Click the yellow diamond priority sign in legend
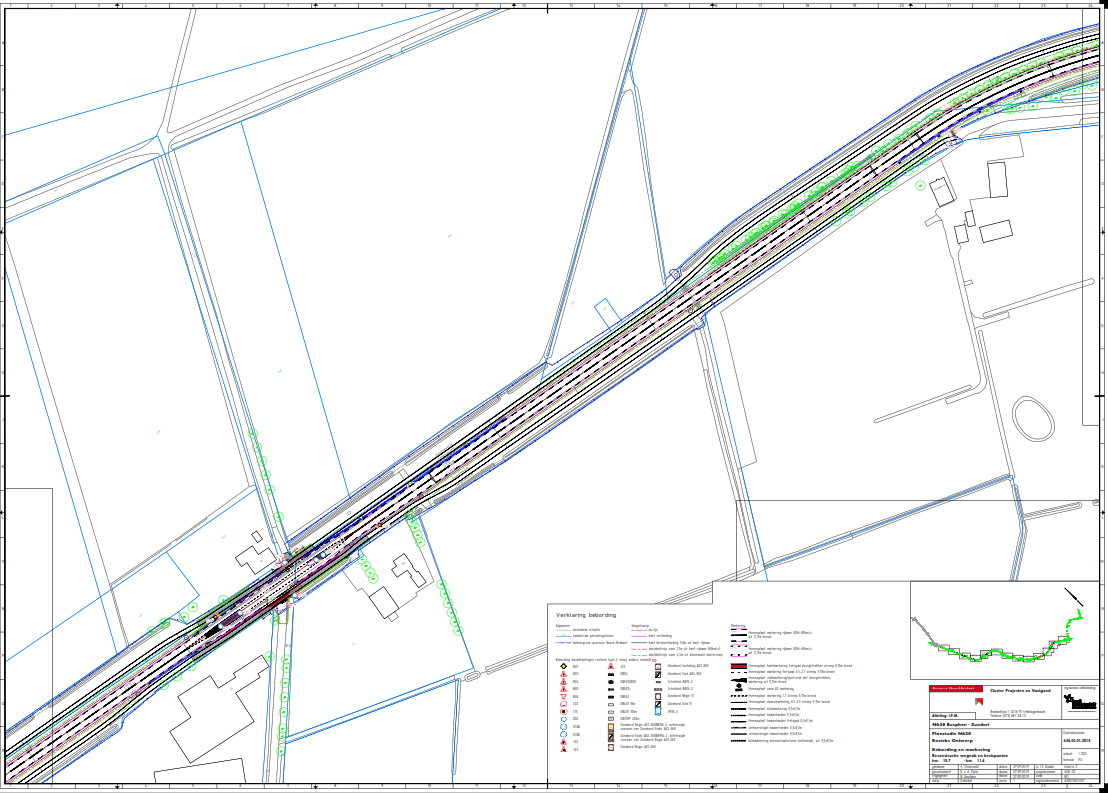 coord(564,666)
